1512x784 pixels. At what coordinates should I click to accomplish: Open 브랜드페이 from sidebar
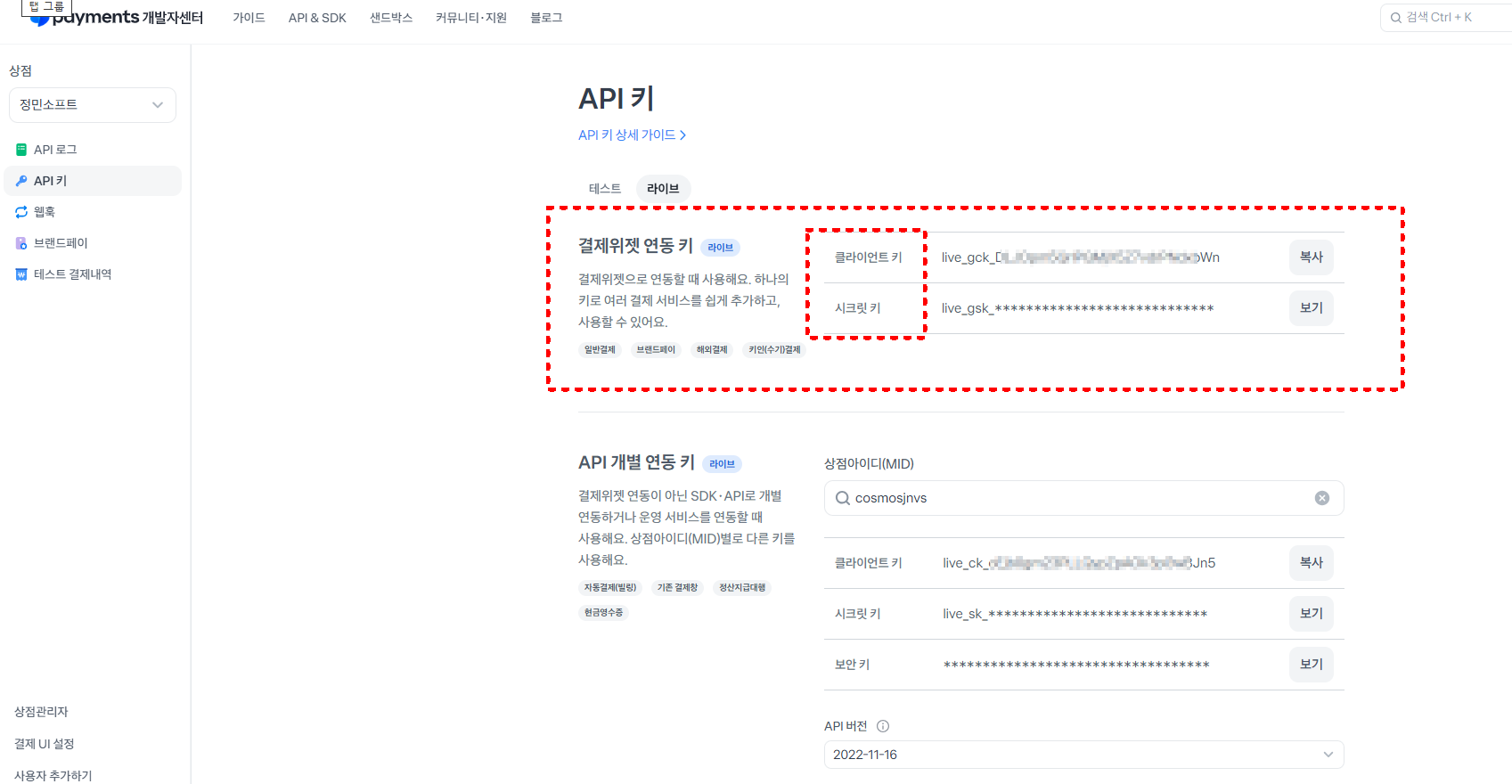pos(93,243)
